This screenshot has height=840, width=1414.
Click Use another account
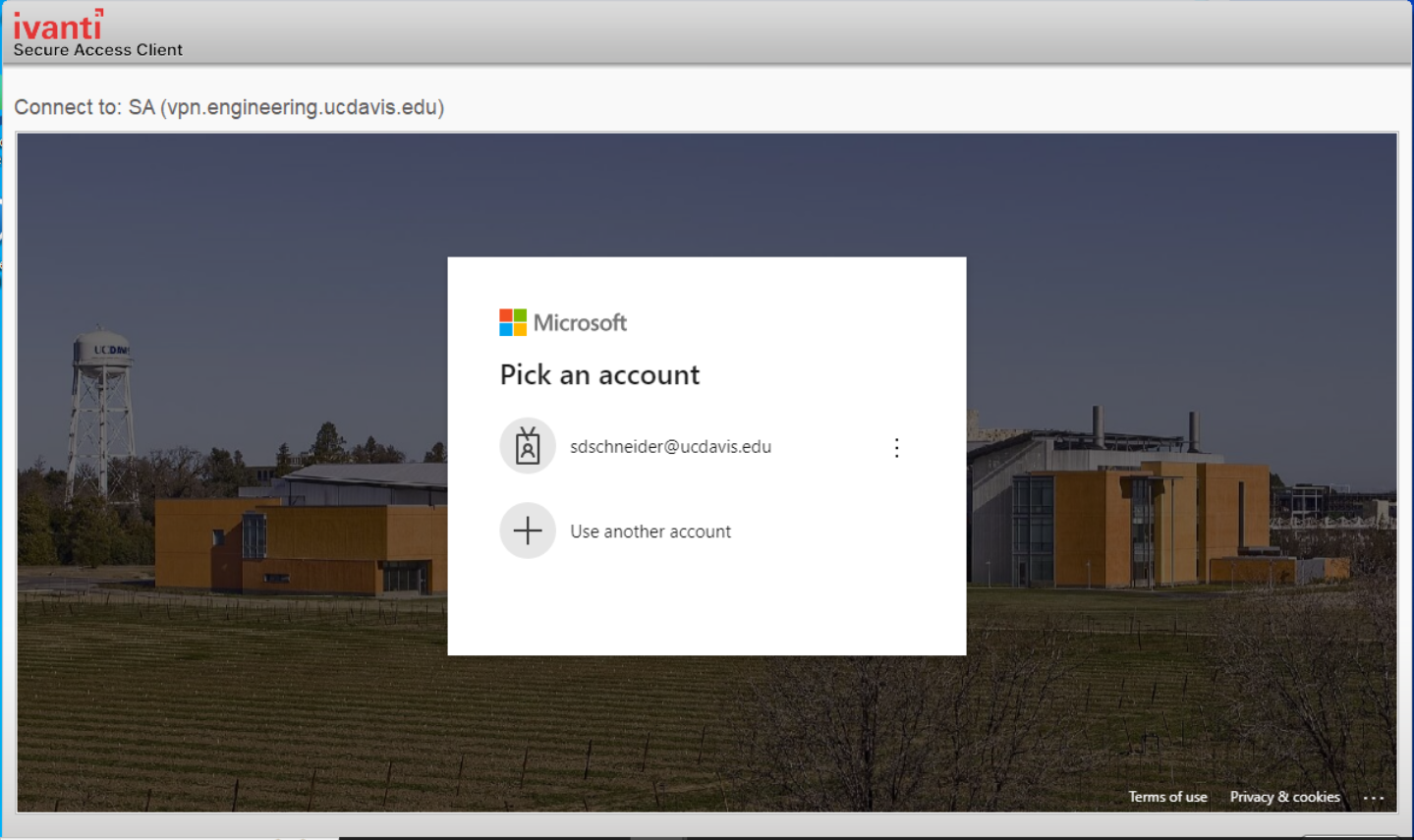pyautogui.click(x=650, y=531)
